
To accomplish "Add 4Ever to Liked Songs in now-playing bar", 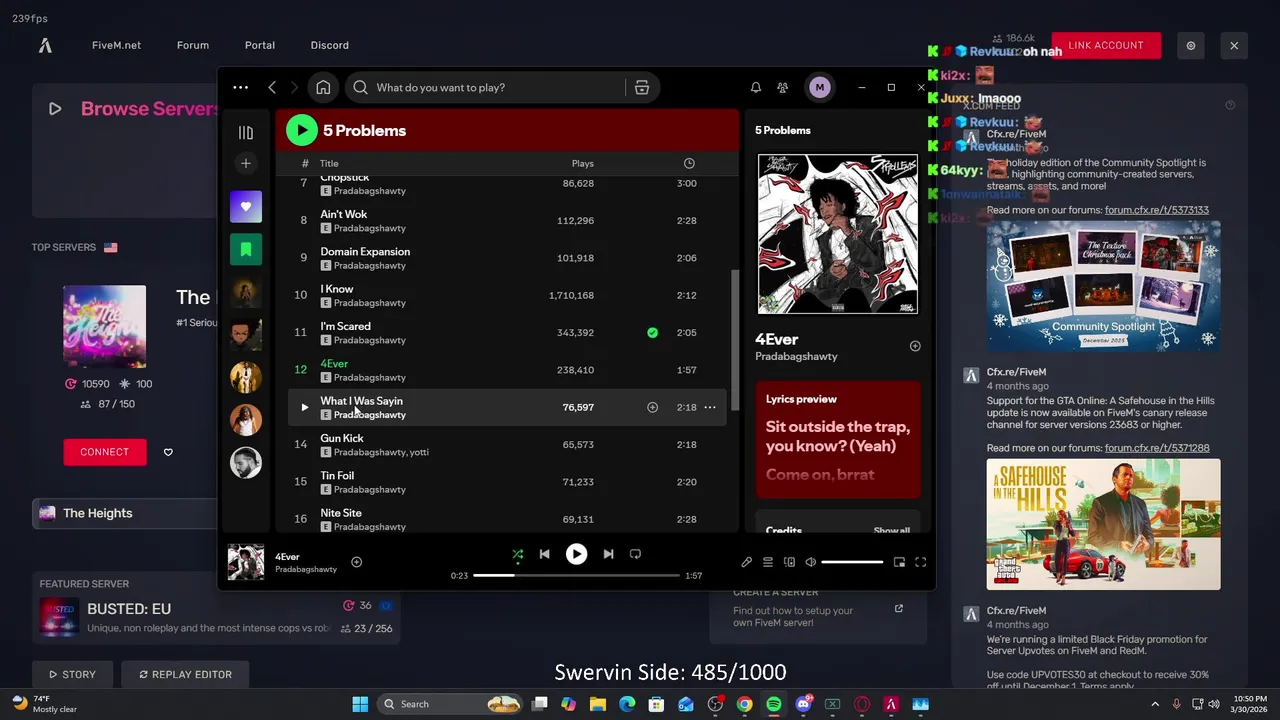I will (357, 562).
